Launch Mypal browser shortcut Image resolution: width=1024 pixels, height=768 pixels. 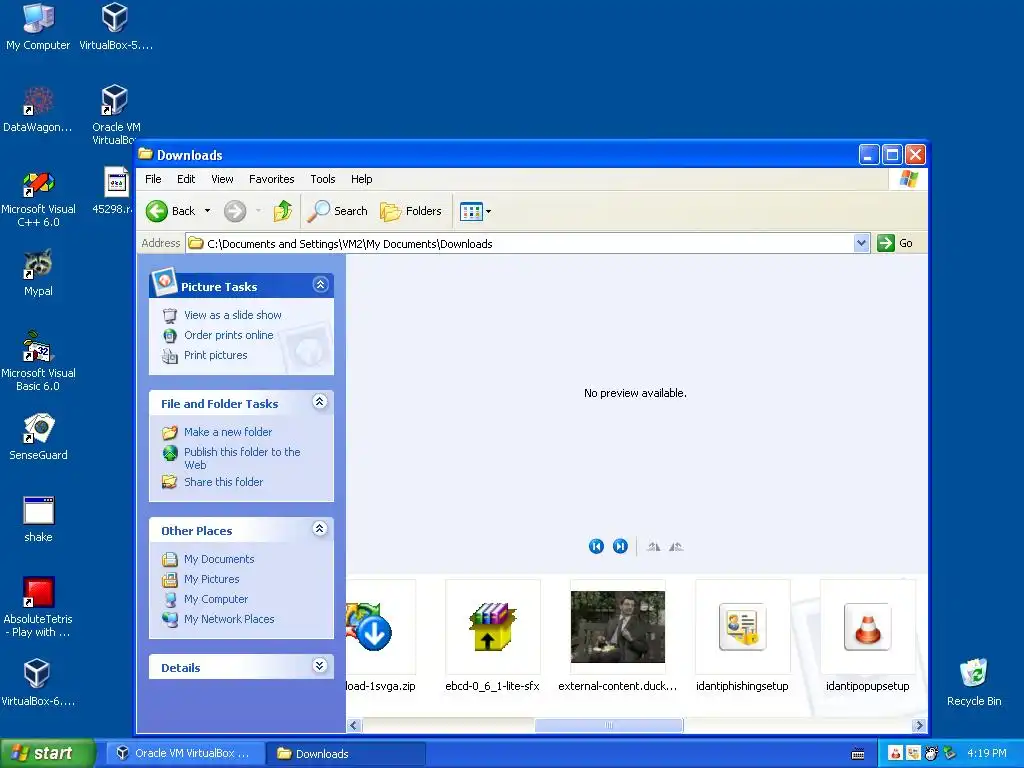pos(38,273)
